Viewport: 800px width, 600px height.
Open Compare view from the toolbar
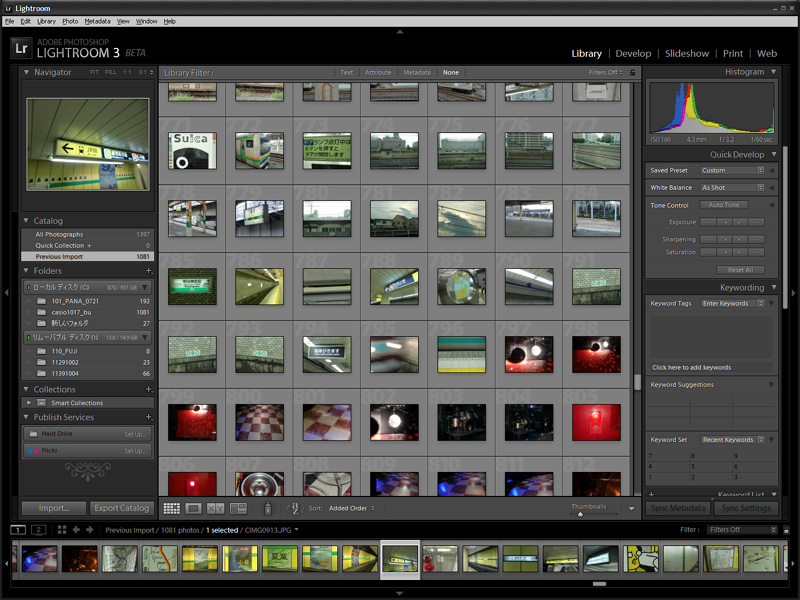pos(214,508)
